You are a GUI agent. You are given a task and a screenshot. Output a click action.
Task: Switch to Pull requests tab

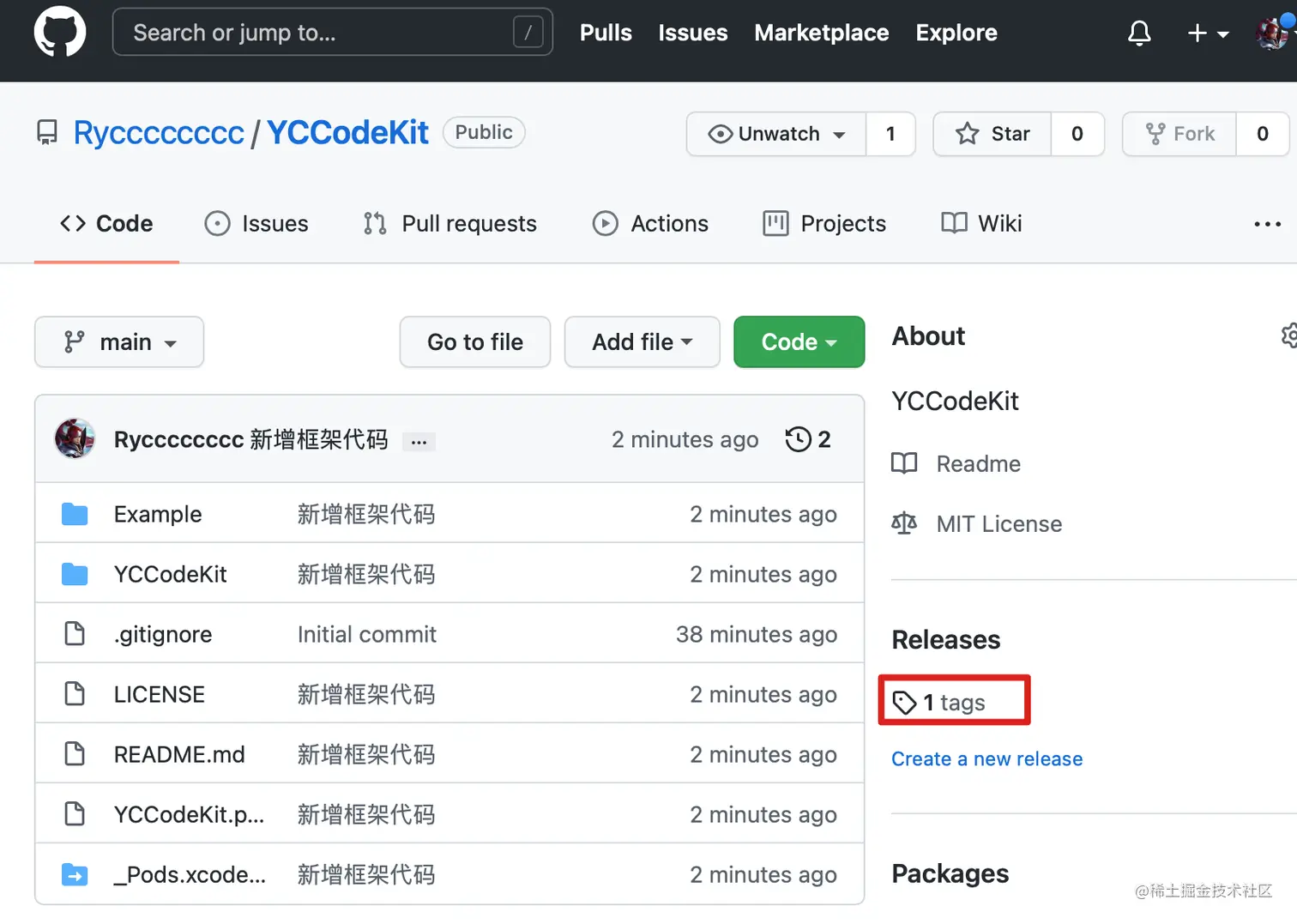[x=449, y=224]
